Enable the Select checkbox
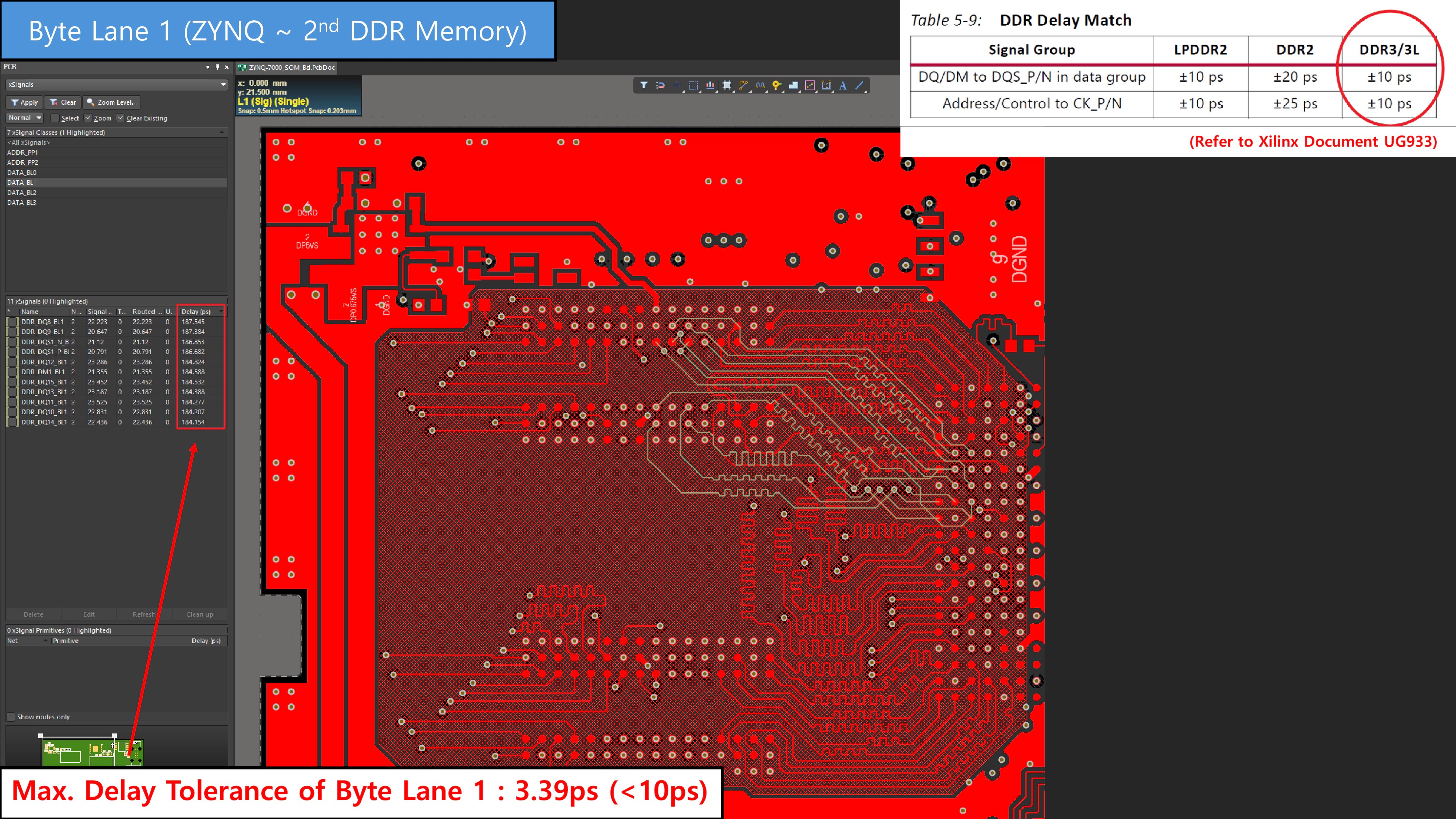This screenshot has height=819, width=1456. tap(55, 118)
